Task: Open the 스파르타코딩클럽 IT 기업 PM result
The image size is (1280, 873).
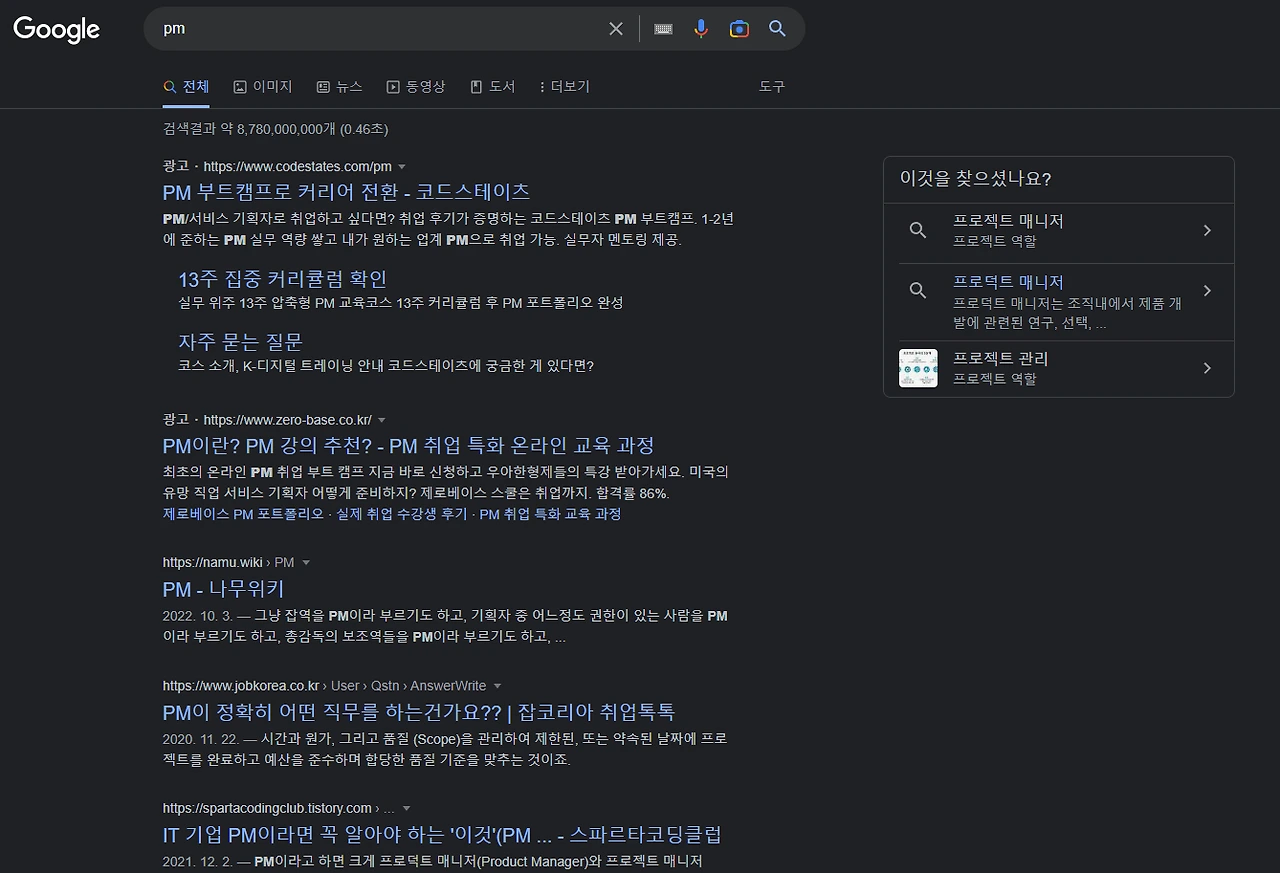Action: pos(442,834)
